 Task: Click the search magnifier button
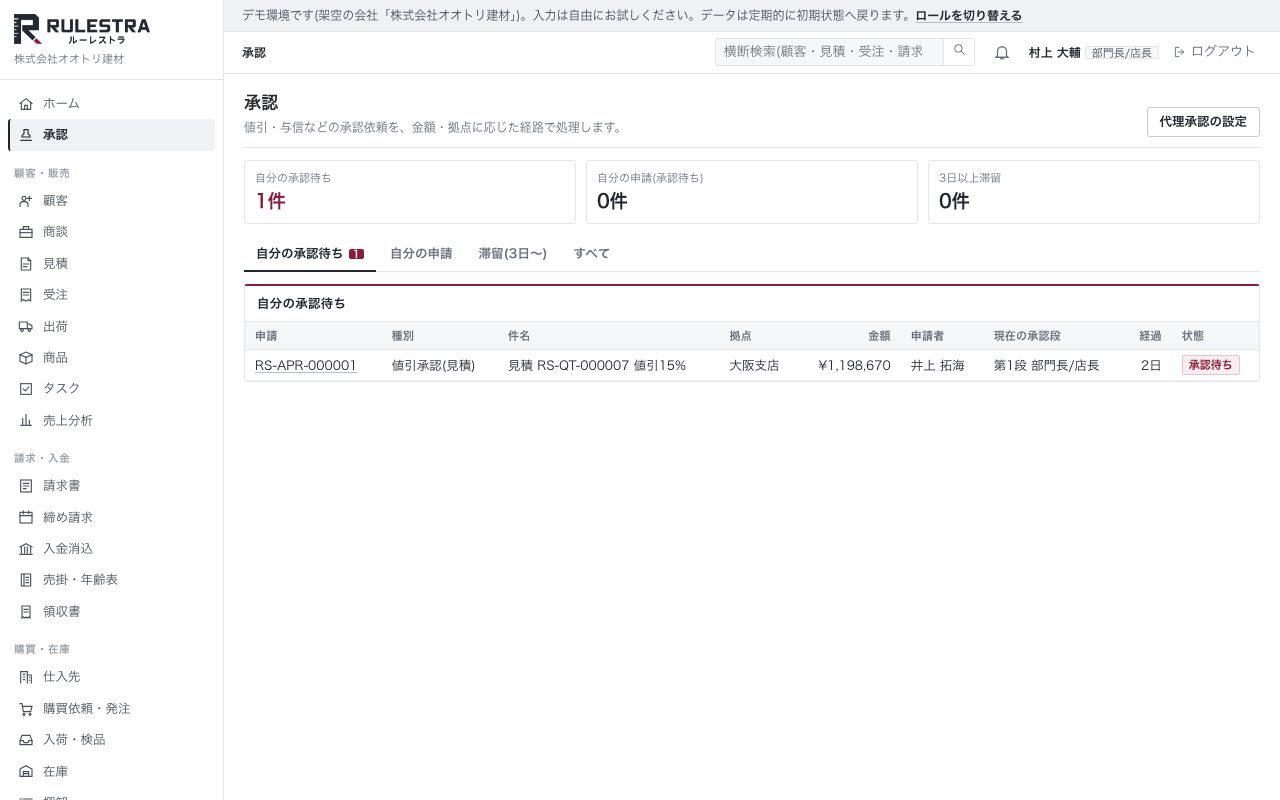pos(959,52)
